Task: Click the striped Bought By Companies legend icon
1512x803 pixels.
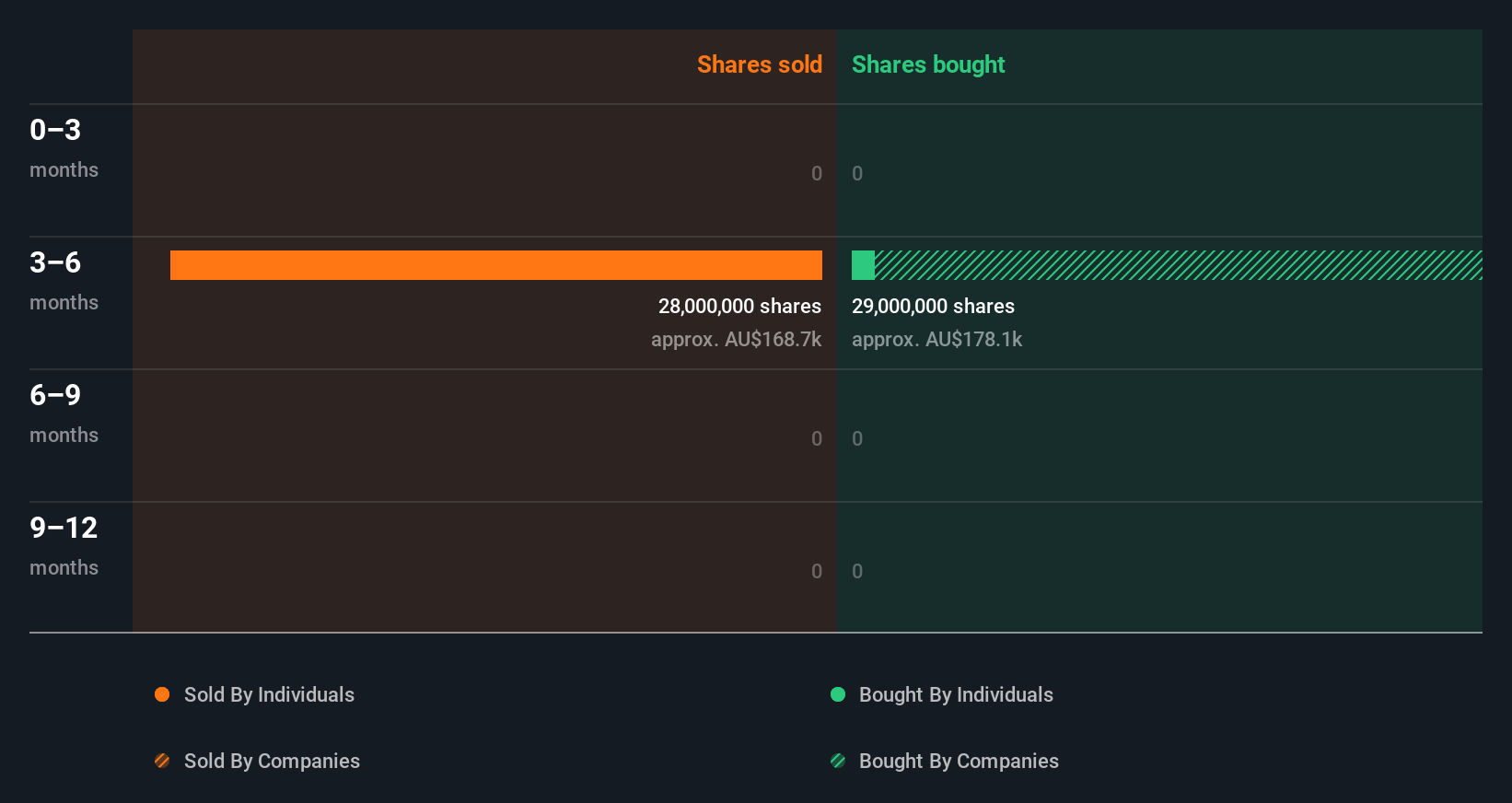Action: click(x=838, y=761)
